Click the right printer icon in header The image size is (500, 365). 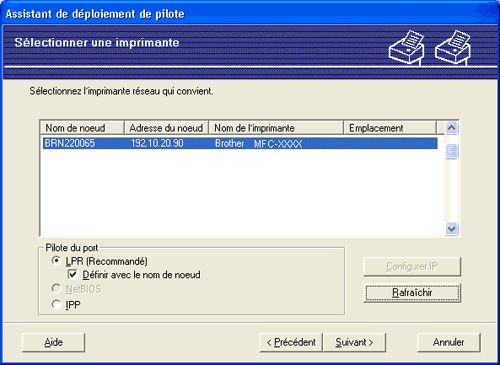pos(453,48)
